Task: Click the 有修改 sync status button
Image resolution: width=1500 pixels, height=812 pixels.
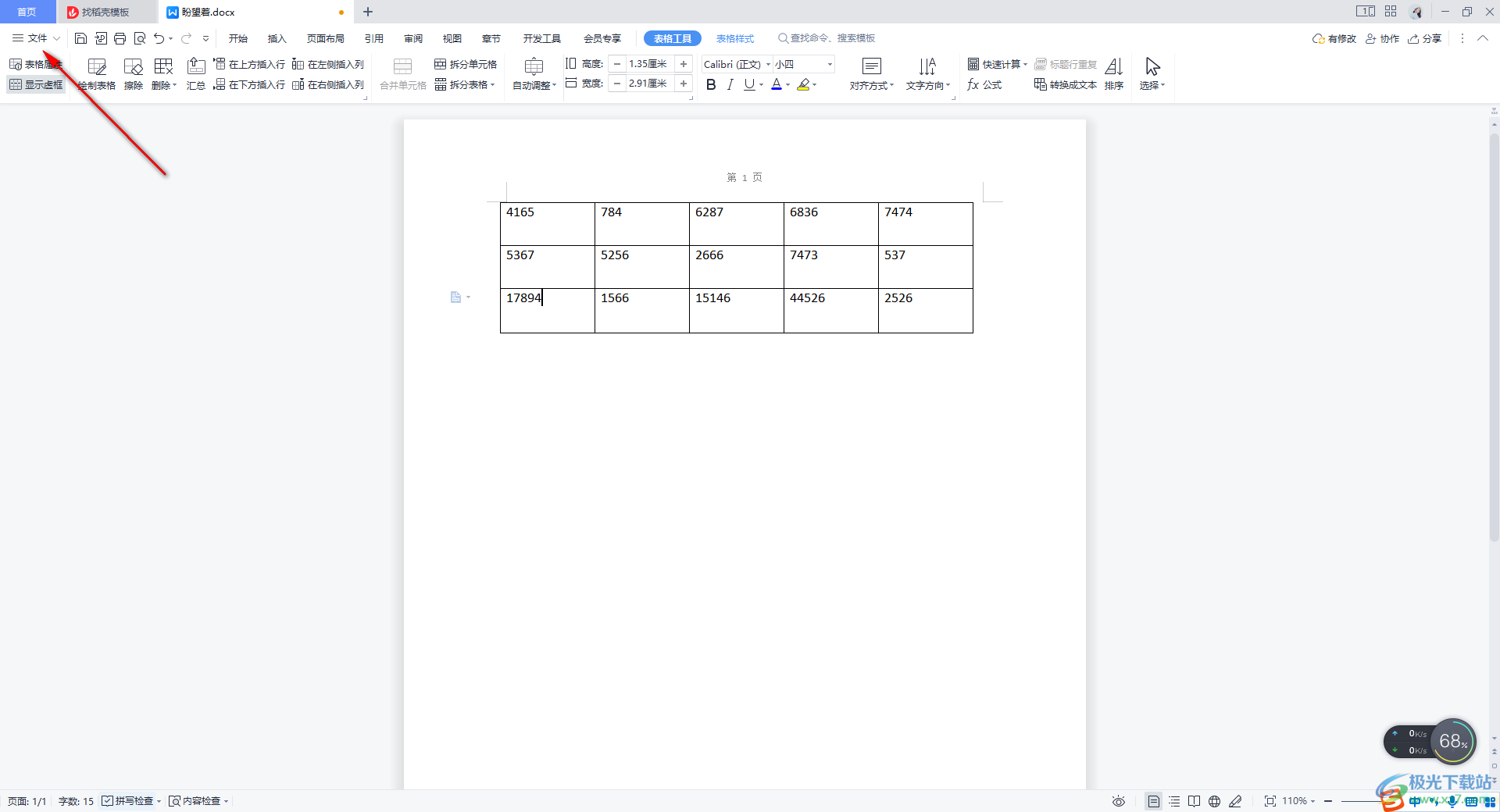Action: click(1334, 38)
